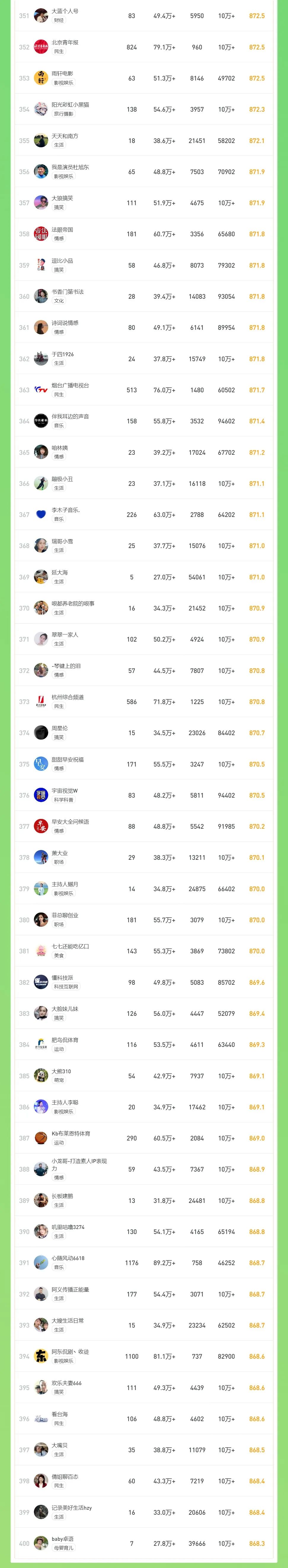Select 科技互联网 tag under 懂科技派
288x1568 pixels.
coord(66,987)
